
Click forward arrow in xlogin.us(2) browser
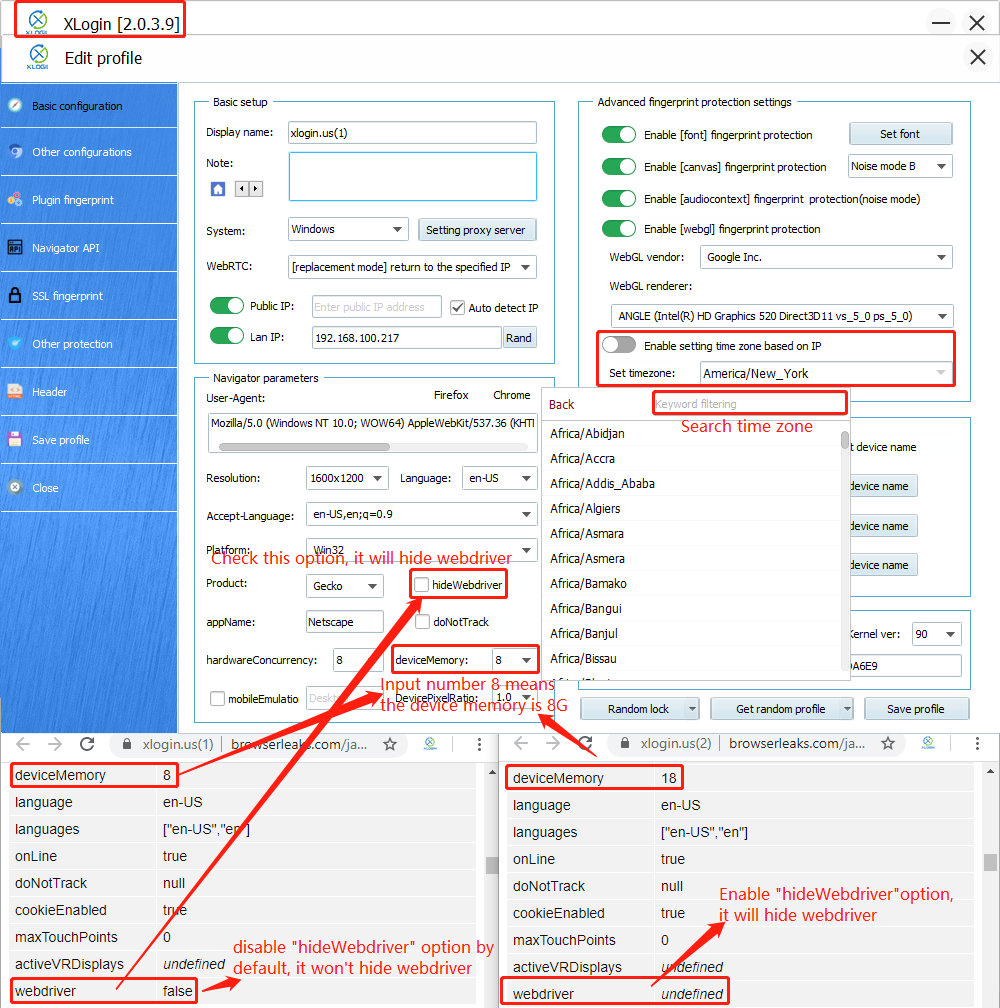[x=553, y=744]
